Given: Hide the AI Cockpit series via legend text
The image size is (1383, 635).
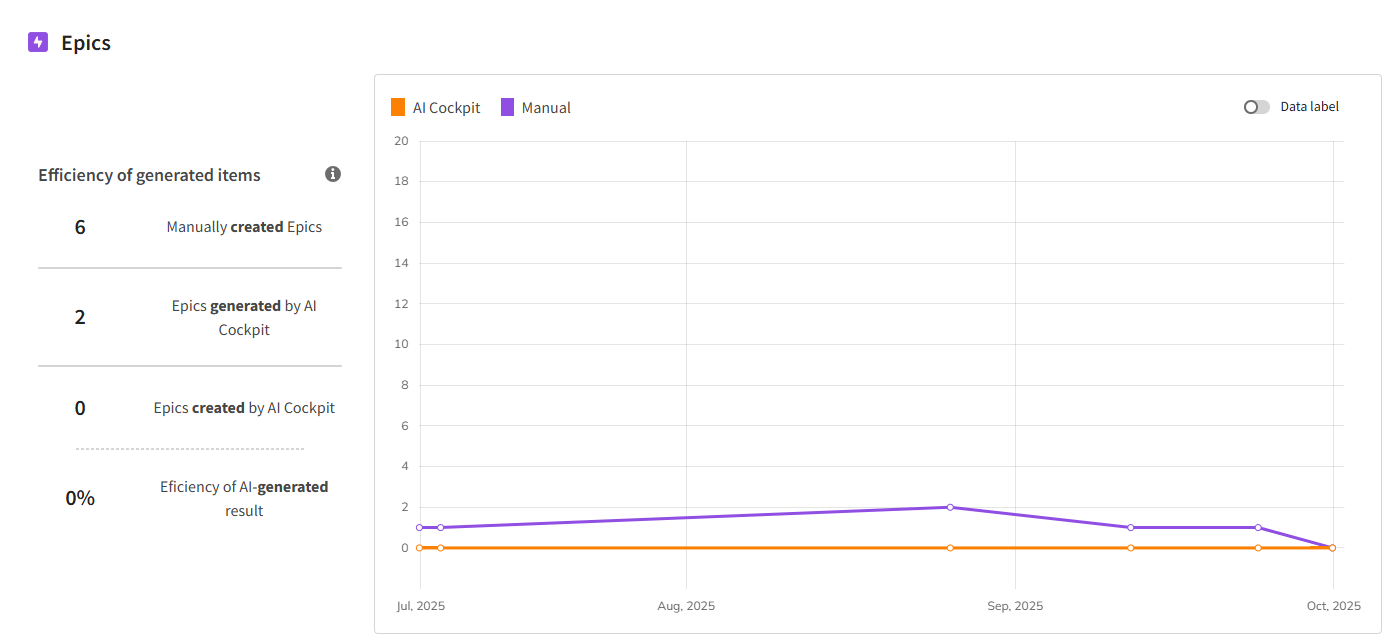Looking at the screenshot, I should click(446, 108).
